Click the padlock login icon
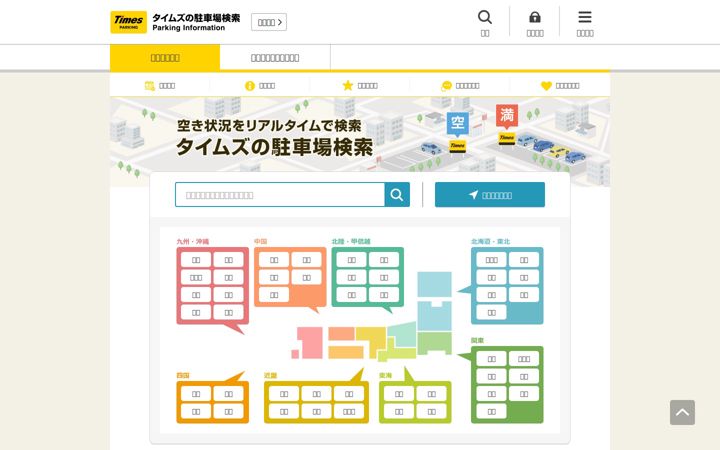The height and width of the screenshot is (450, 720). click(x=535, y=23)
